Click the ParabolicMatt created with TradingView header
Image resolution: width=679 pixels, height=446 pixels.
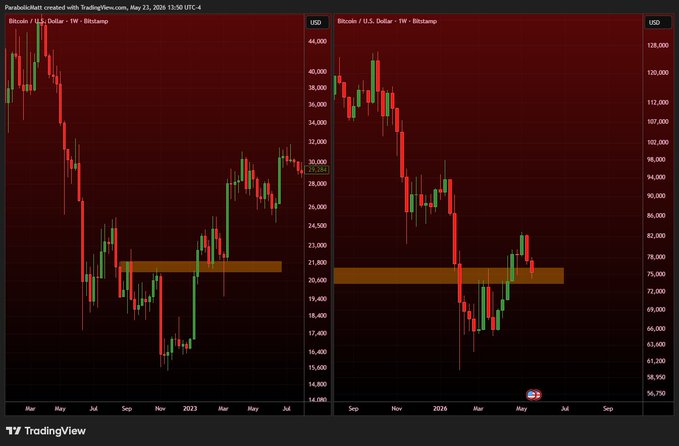point(103,7)
